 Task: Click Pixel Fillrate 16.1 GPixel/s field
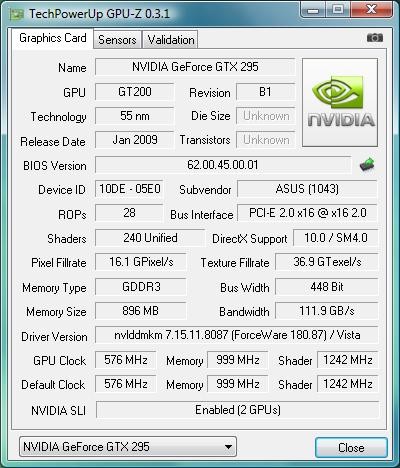pos(141,262)
